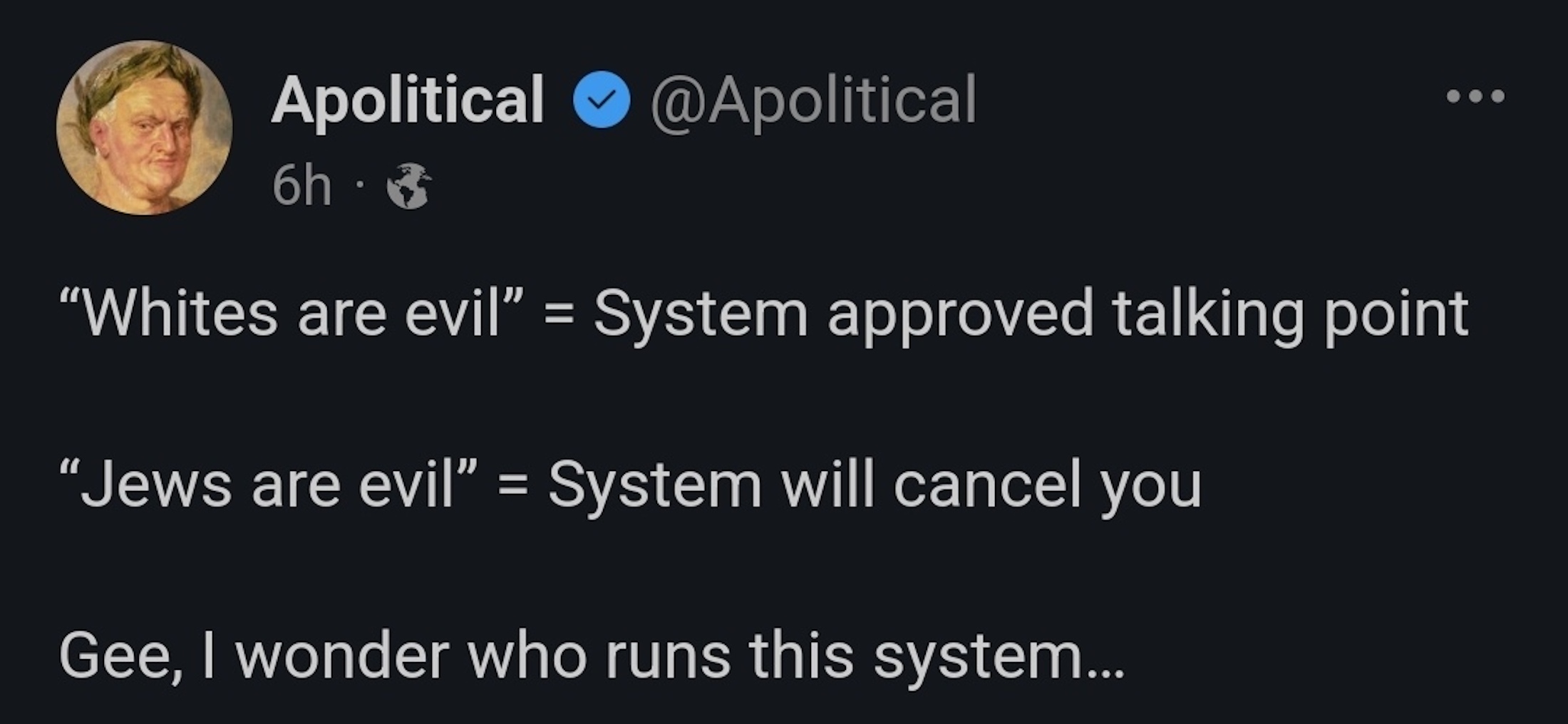Open the bold "Apolitical" display name
Viewport: 1568px width, 724px height.
[x=408, y=99]
